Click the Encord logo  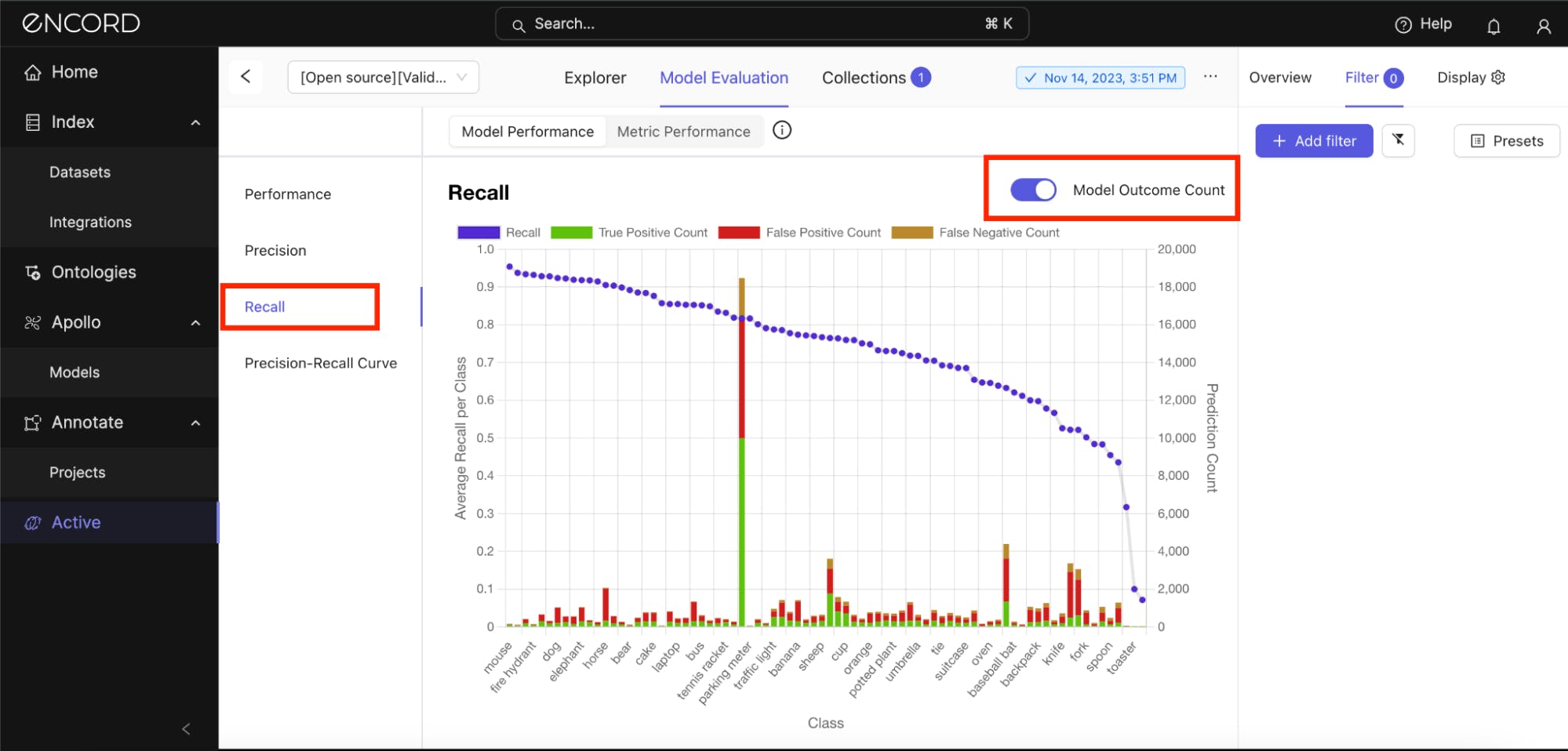pos(81,23)
